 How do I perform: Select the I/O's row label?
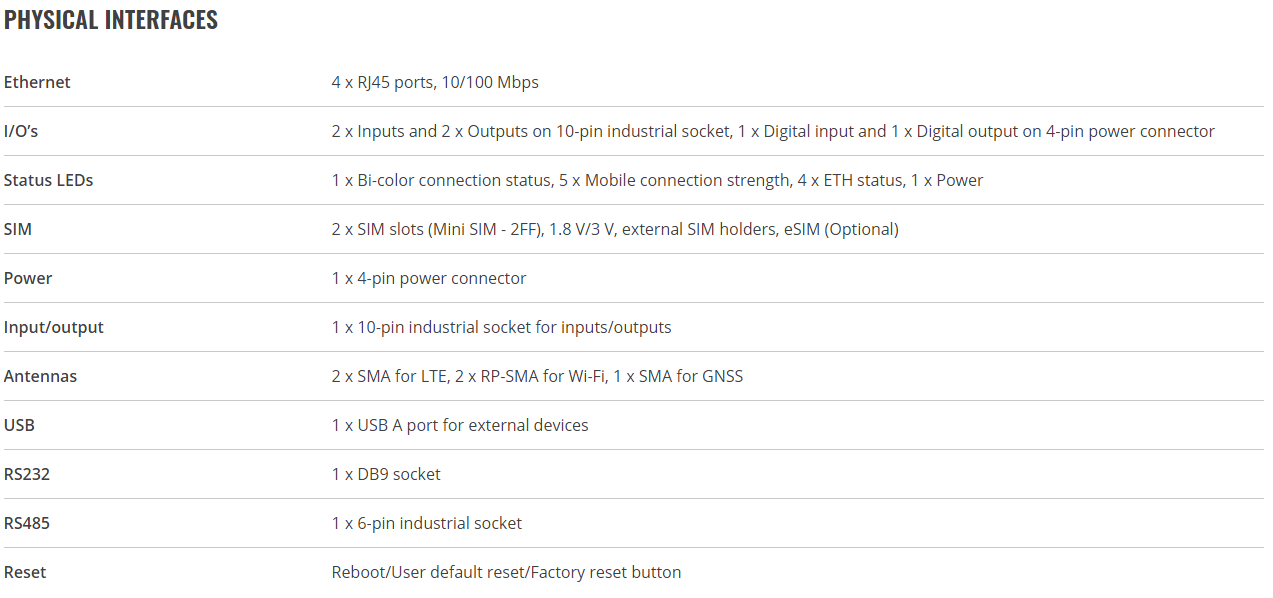tap(21, 131)
